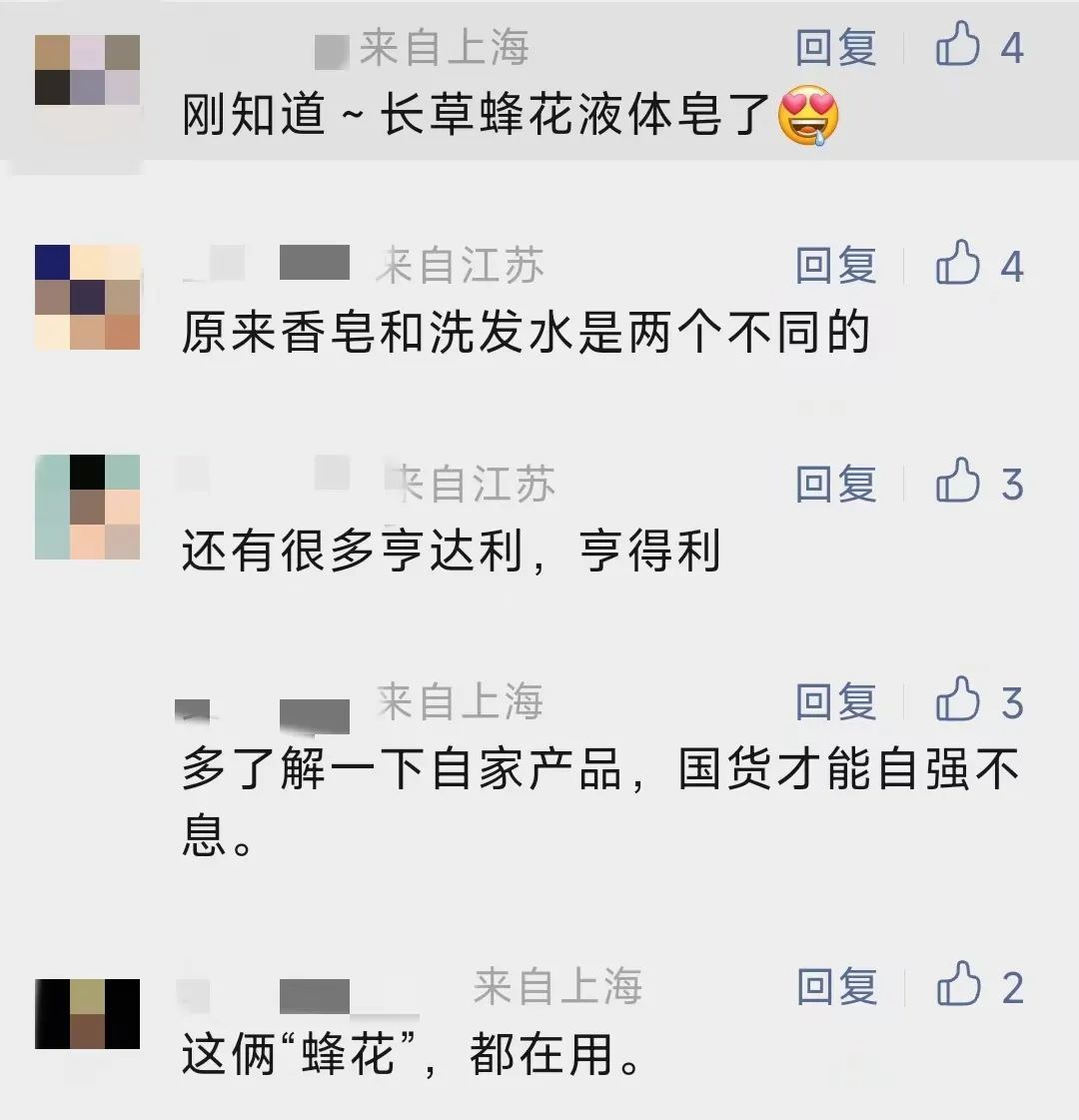Tap the heart-eyes emoji in first comment
This screenshot has height=1120, width=1079.
(808, 115)
